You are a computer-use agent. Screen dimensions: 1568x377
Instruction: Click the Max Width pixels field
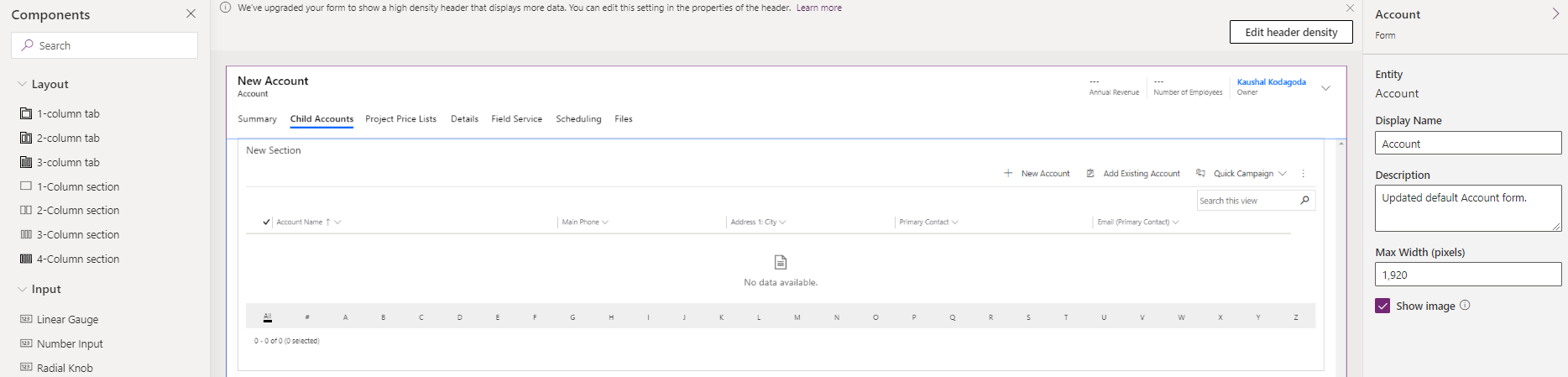tap(1467, 275)
